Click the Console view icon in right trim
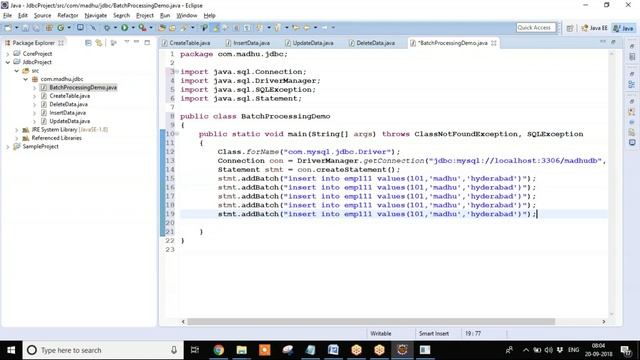 (632, 142)
